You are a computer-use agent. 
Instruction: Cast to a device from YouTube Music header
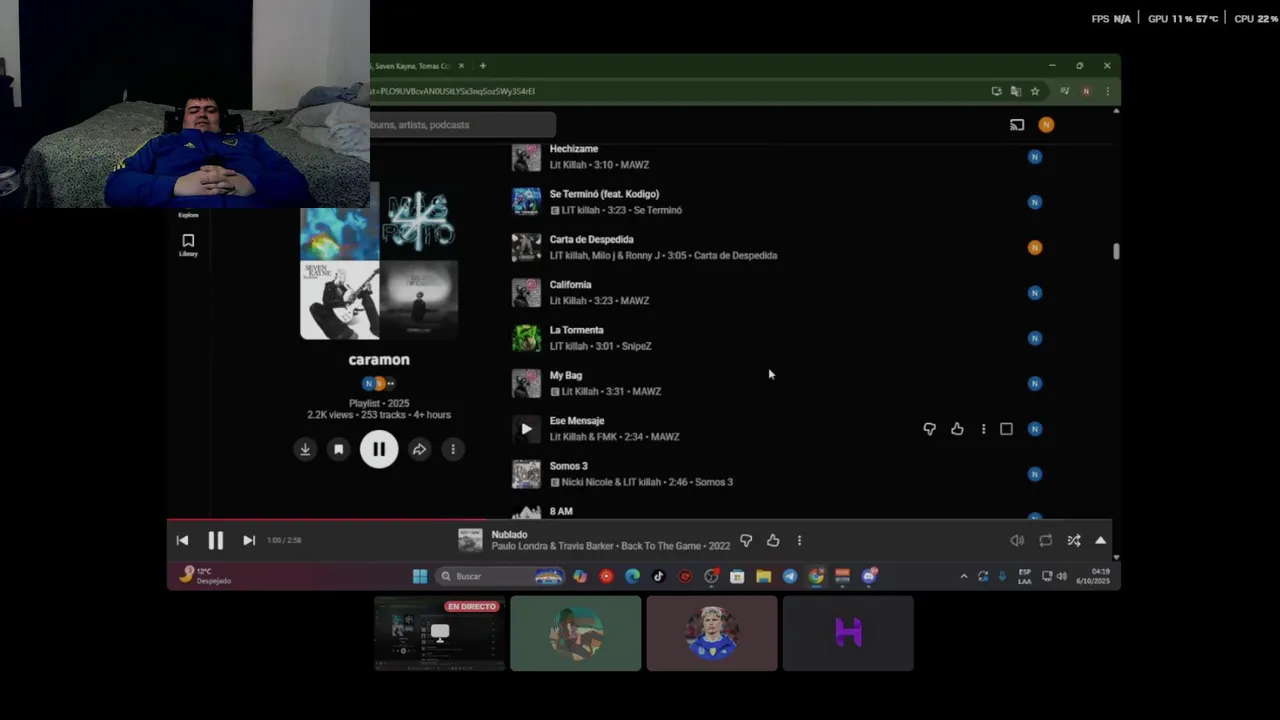[x=1017, y=125]
